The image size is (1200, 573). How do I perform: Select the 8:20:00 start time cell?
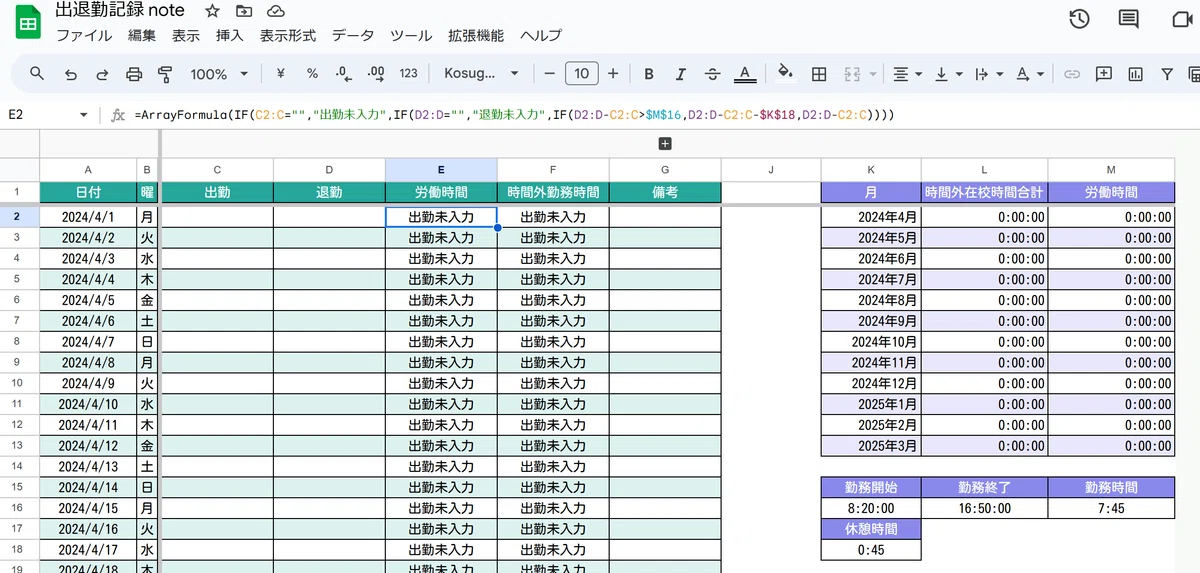tap(871, 508)
